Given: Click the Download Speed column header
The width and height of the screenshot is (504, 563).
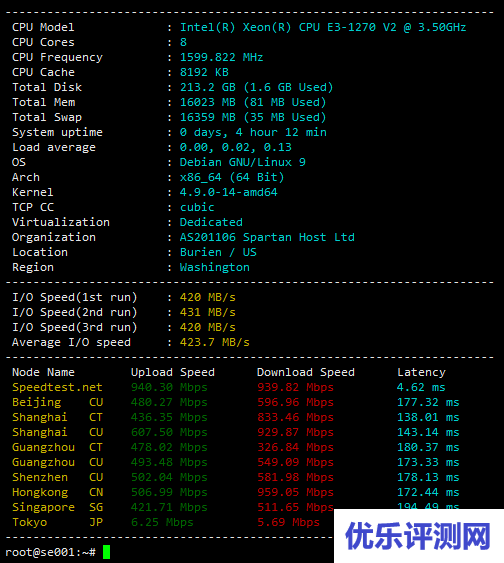Looking at the screenshot, I should [x=305, y=372].
